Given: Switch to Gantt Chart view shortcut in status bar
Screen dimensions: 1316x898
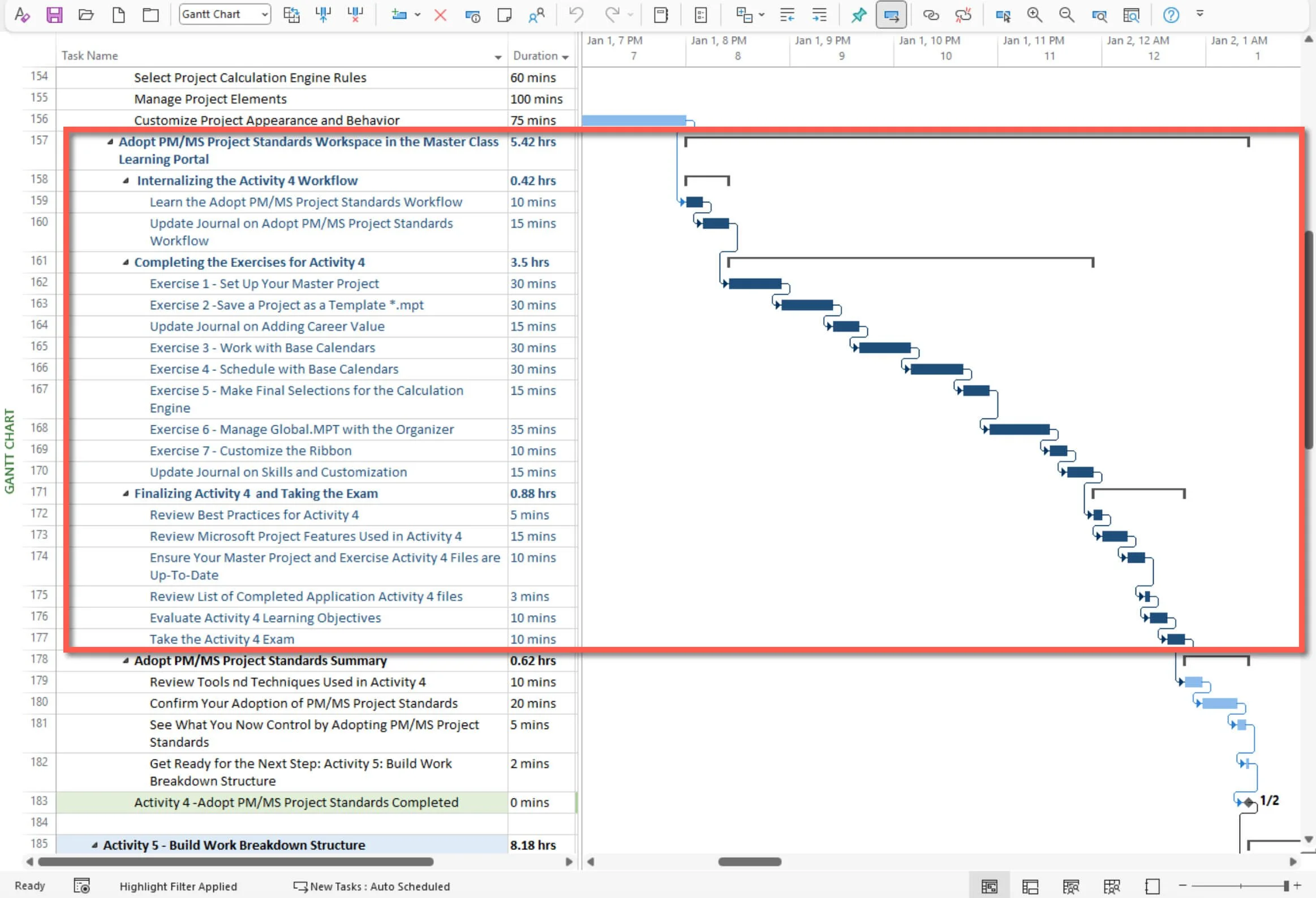Looking at the screenshot, I should (x=989, y=886).
